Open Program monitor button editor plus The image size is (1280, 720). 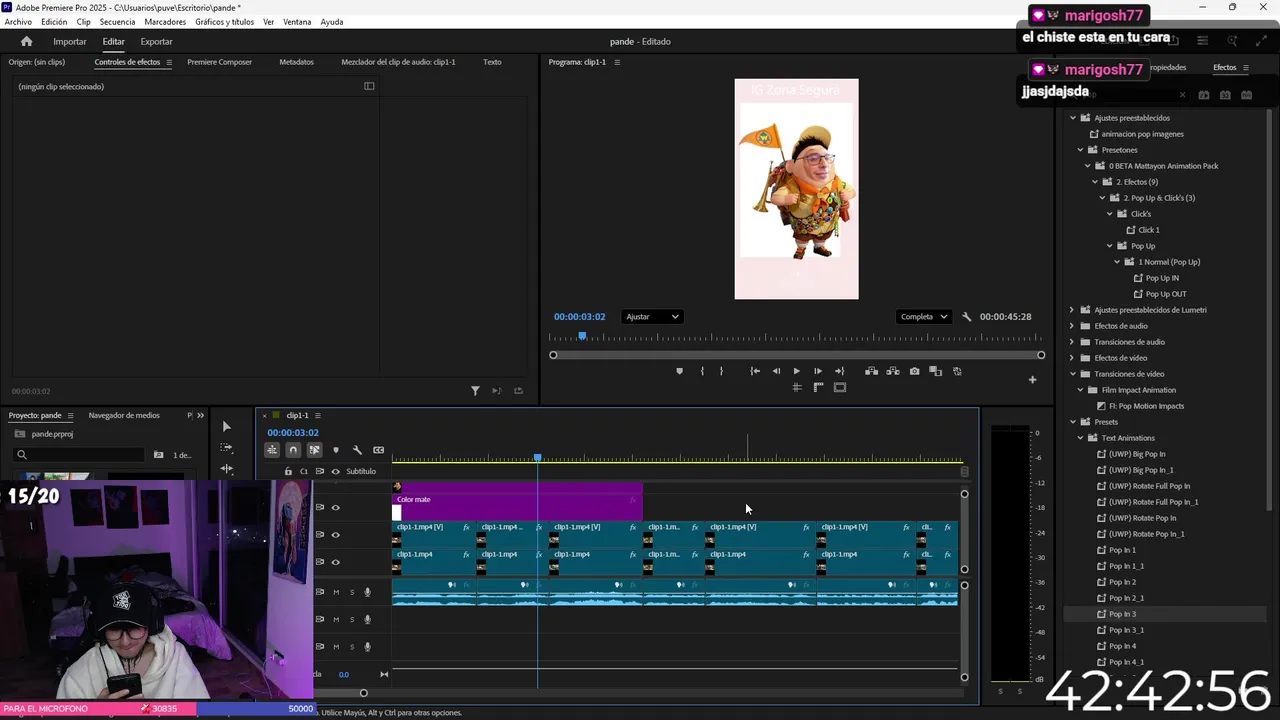(1033, 380)
